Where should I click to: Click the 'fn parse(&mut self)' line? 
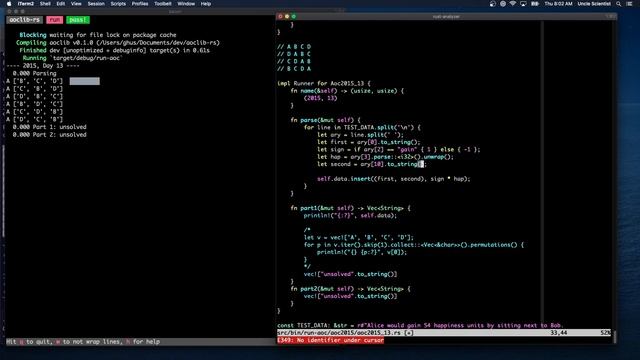tap(326, 120)
